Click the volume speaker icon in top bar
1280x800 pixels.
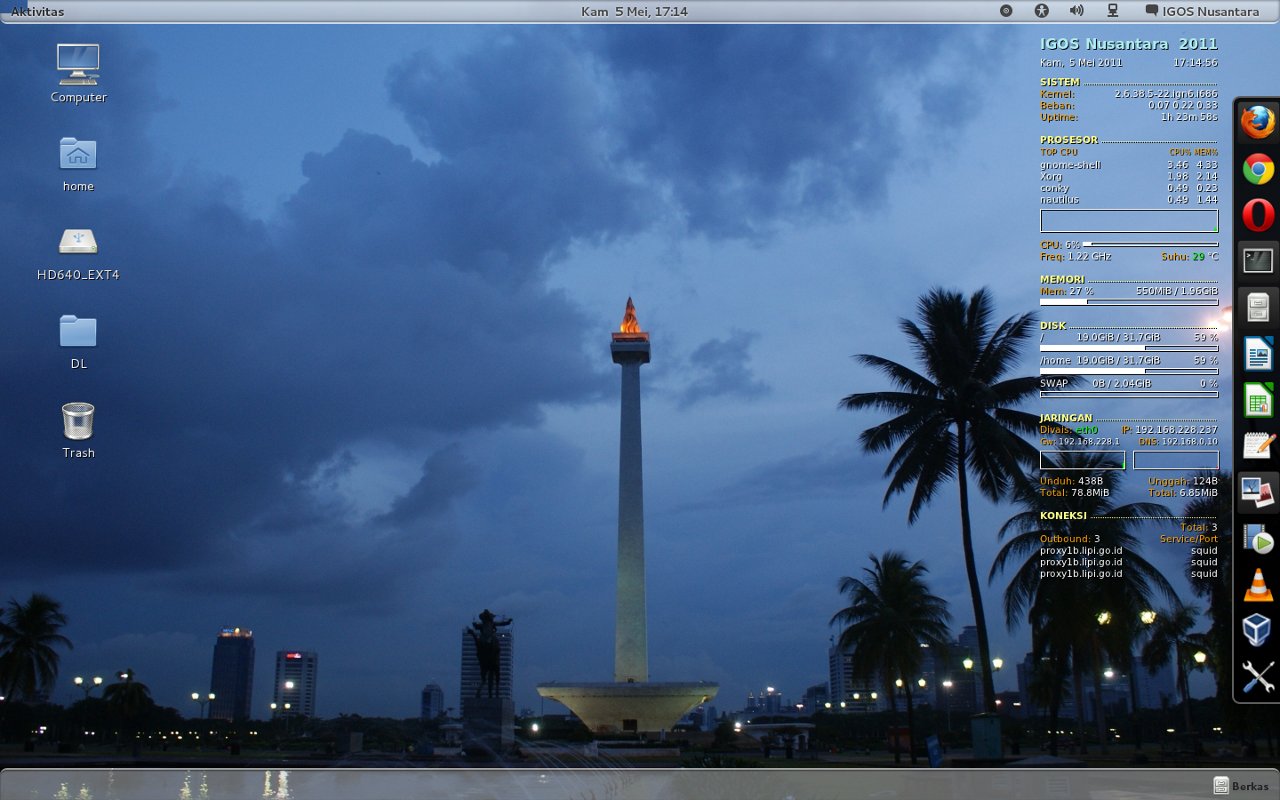[x=1076, y=11]
